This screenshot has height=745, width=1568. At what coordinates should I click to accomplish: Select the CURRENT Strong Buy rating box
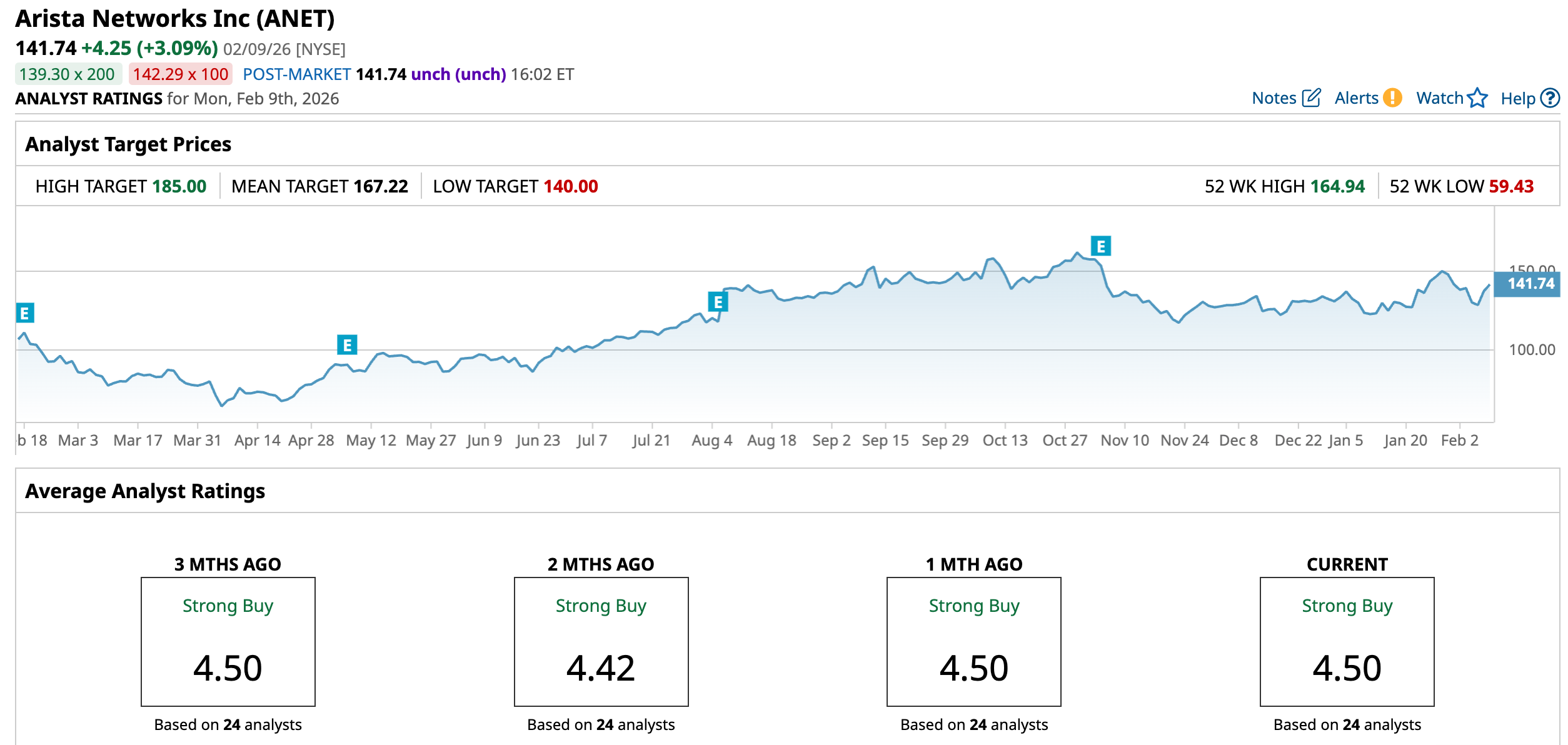tap(1347, 641)
